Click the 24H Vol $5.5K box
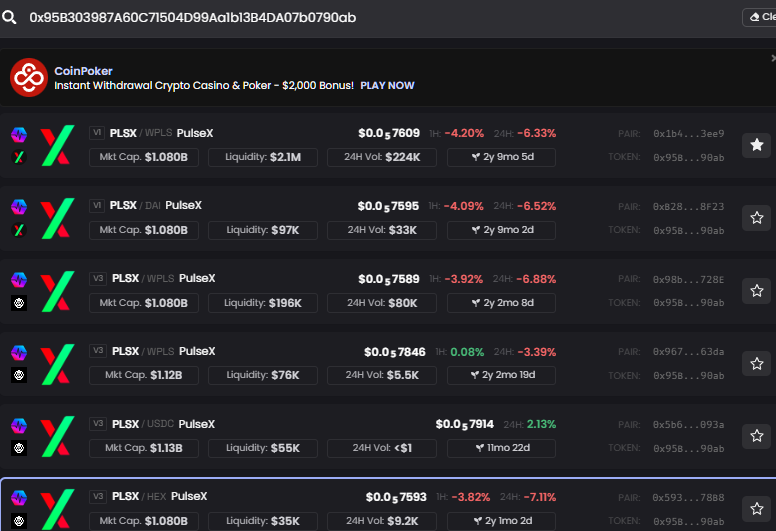This screenshot has width=776, height=531. click(x=382, y=375)
